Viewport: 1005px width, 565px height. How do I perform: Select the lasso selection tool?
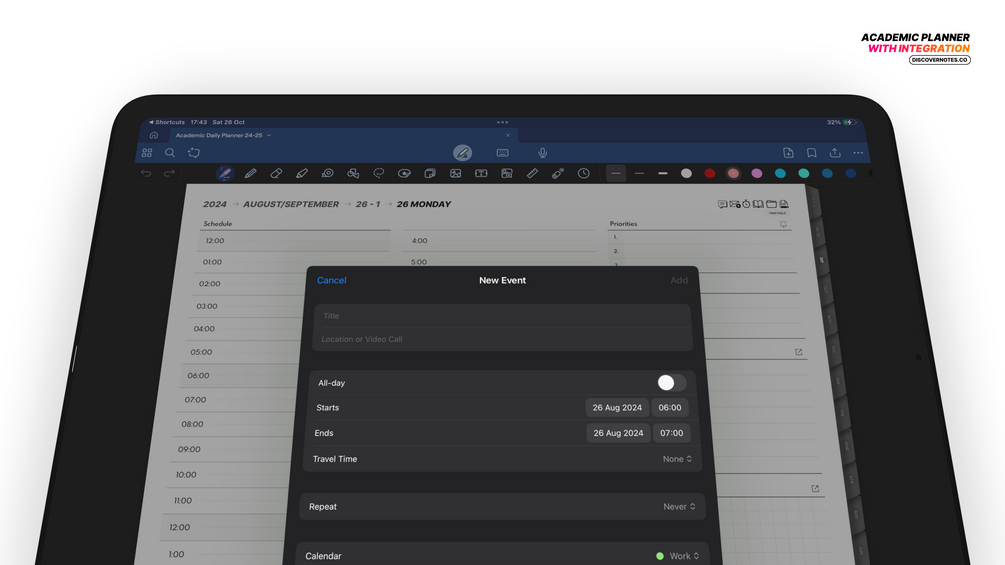click(x=379, y=173)
